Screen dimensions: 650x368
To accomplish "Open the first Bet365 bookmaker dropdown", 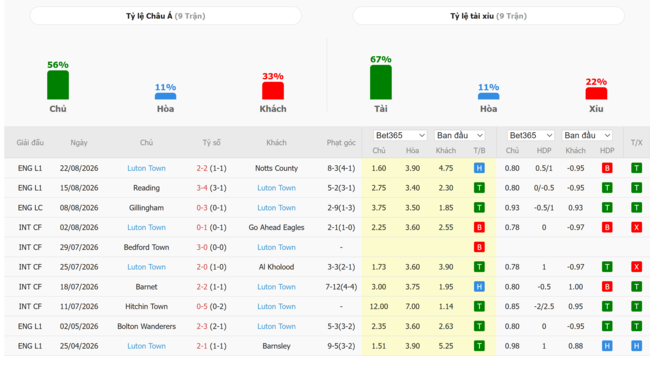I will pos(400,136).
